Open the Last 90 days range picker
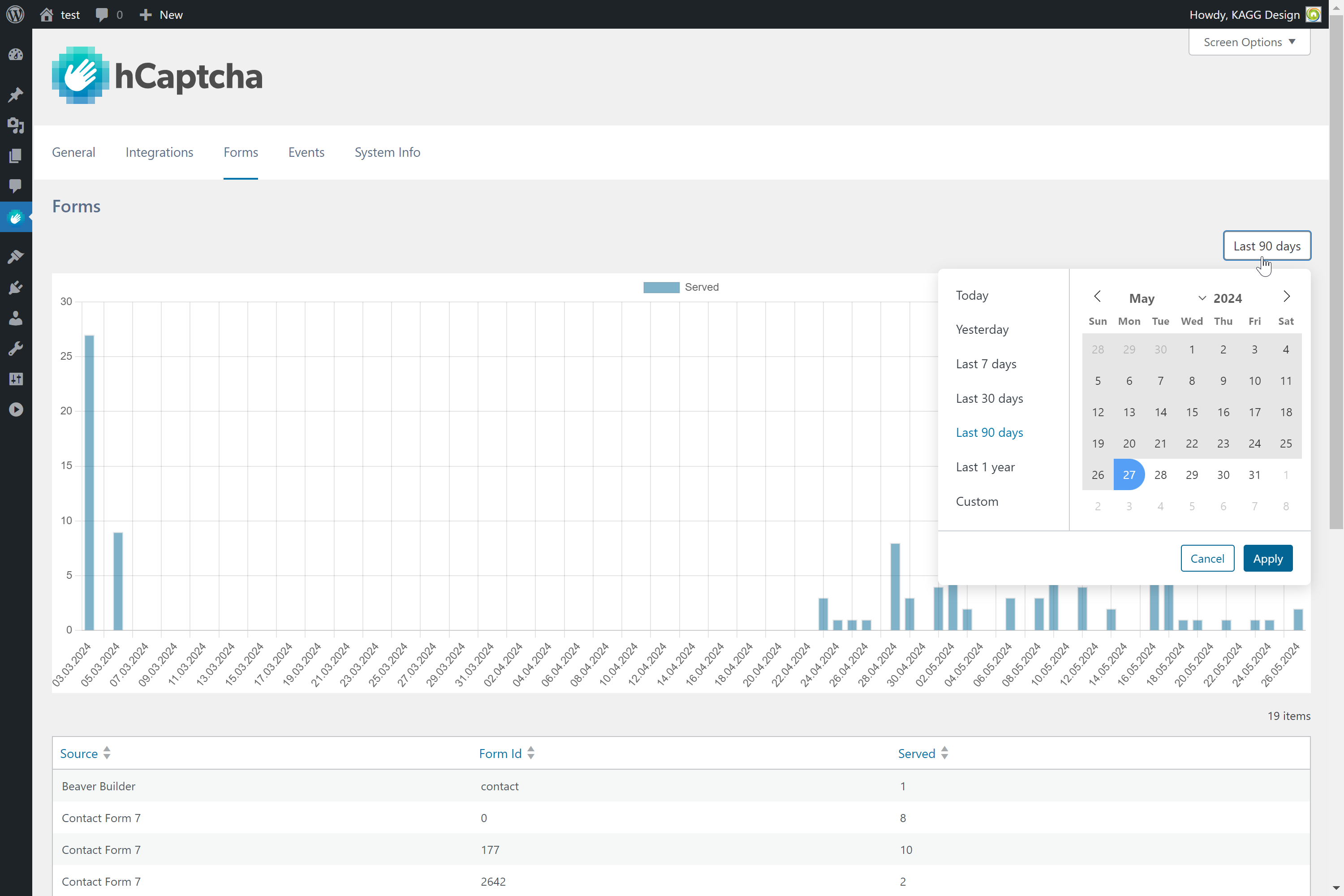 tap(1266, 246)
